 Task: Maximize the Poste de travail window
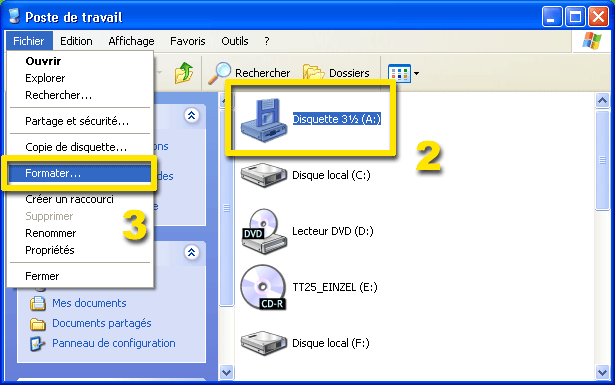pyautogui.click(x=575, y=17)
